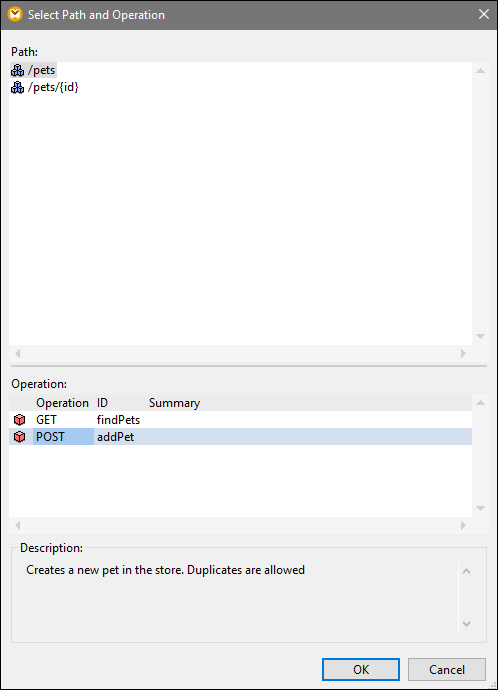Click Path list scroll down arrow
The image size is (498, 690).
[480, 336]
